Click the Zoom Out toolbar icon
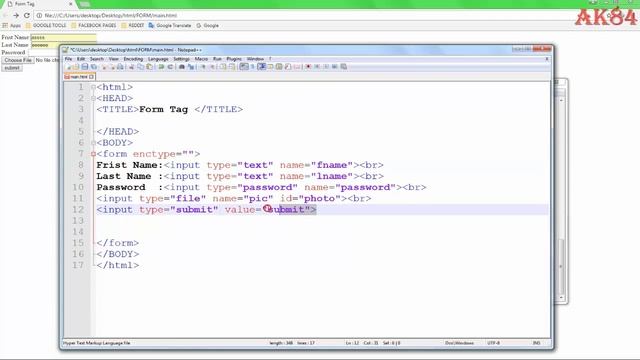Image resolution: width=640 pixels, height=360 pixels. 213,67
